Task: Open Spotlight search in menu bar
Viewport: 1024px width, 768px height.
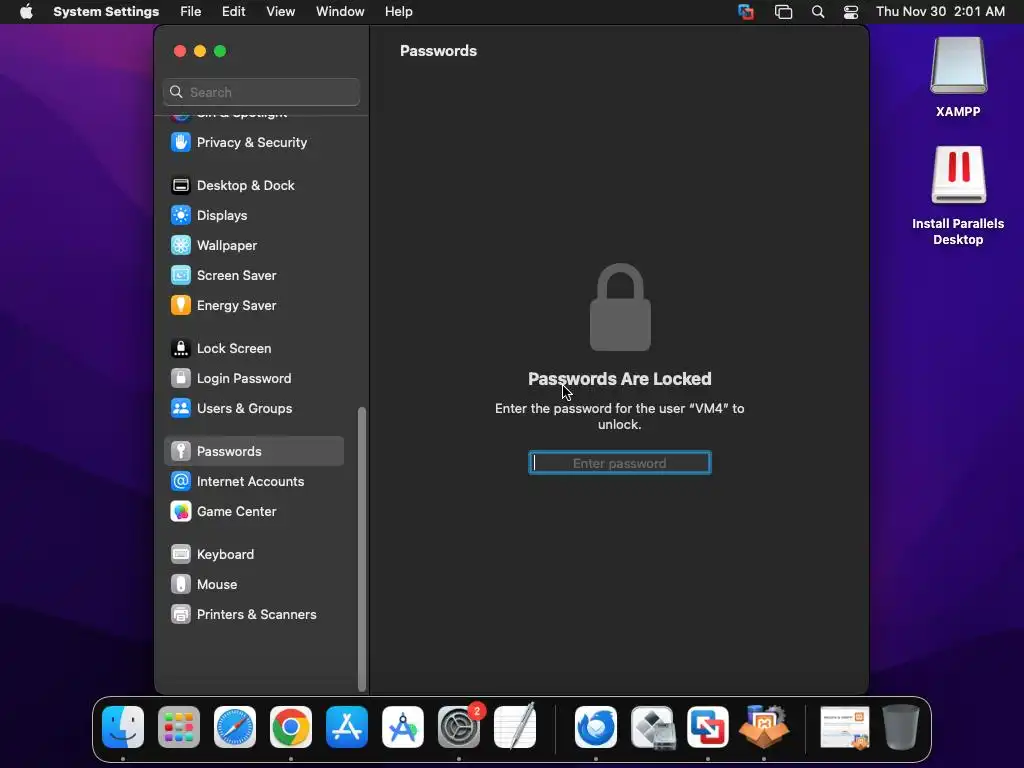Action: (818, 12)
